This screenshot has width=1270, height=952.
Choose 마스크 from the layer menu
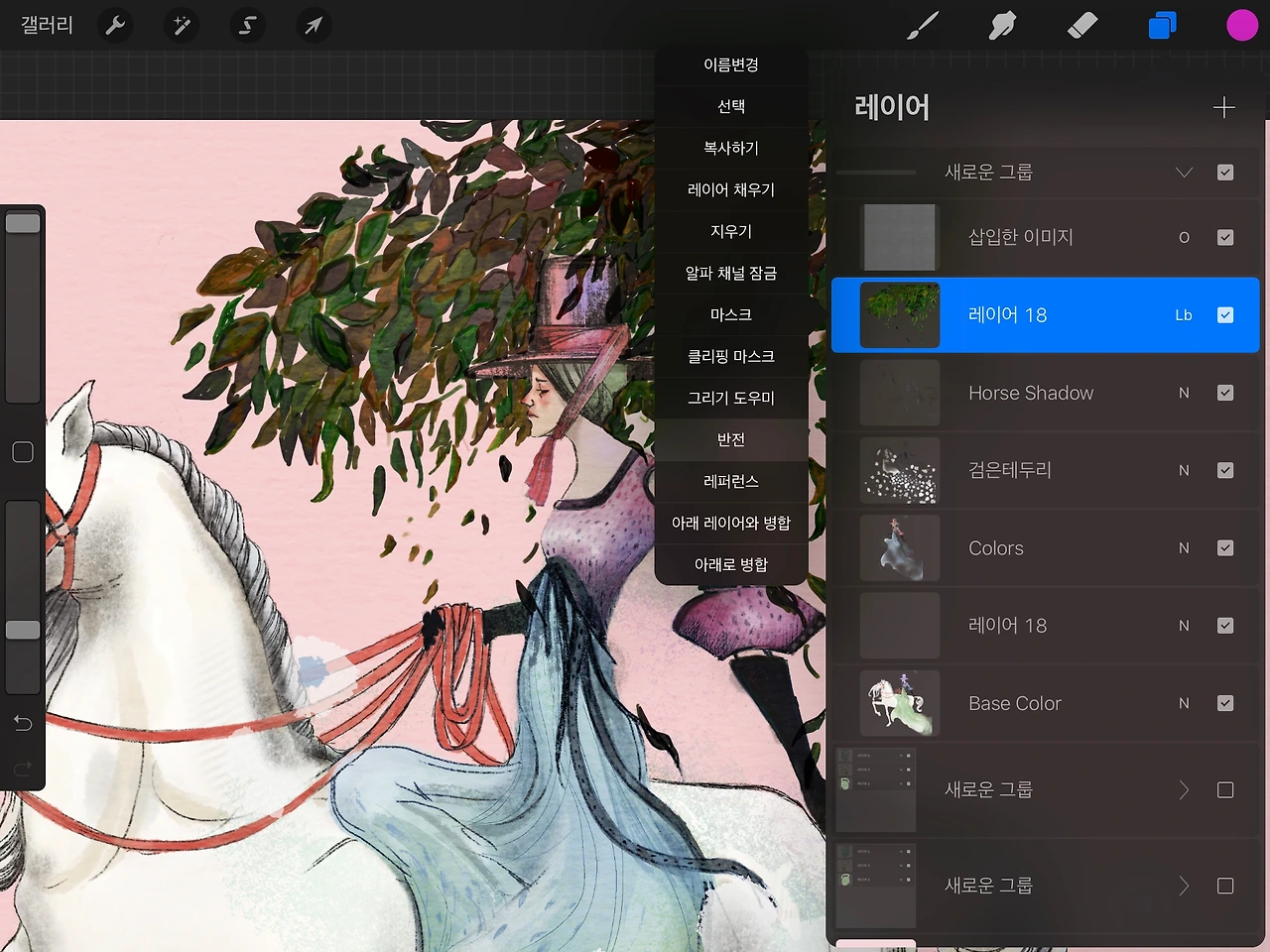pyautogui.click(x=731, y=314)
